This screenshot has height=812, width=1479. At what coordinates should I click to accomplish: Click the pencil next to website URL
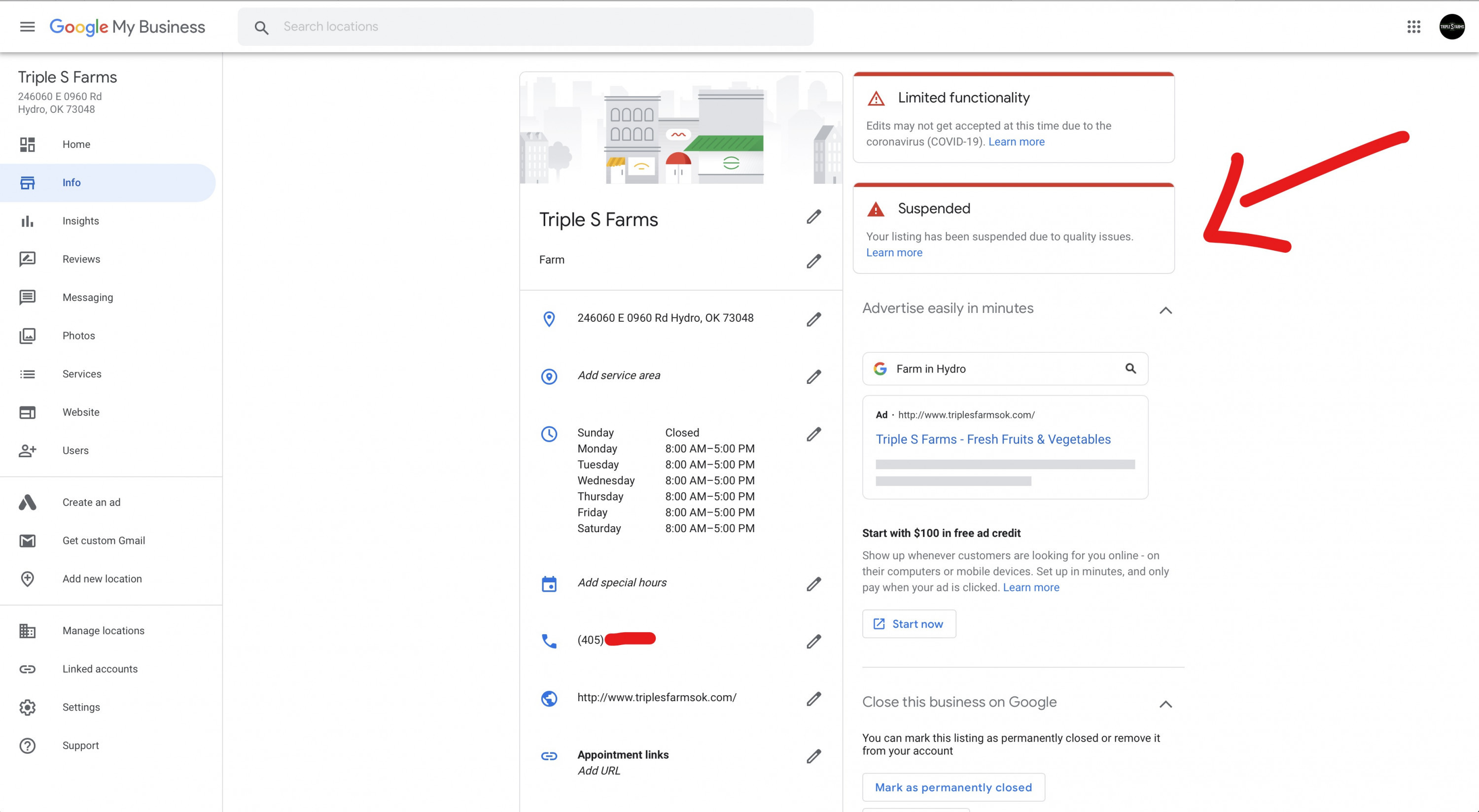pos(813,698)
